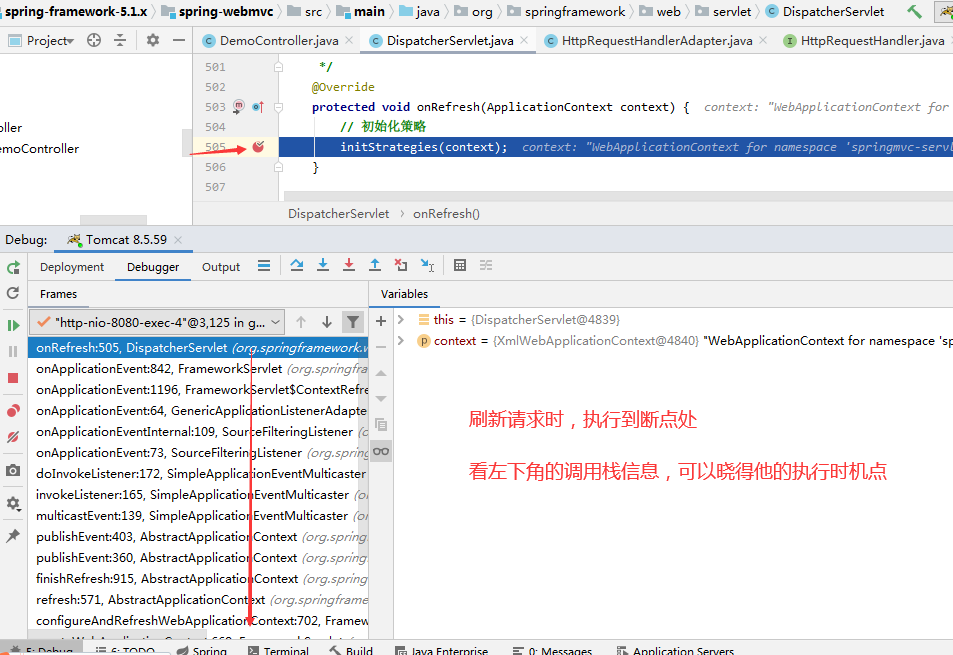The height and width of the screenshot is (655, 953).
Task: Open the thread selector dropdown
Action: (x=156, y=322)
